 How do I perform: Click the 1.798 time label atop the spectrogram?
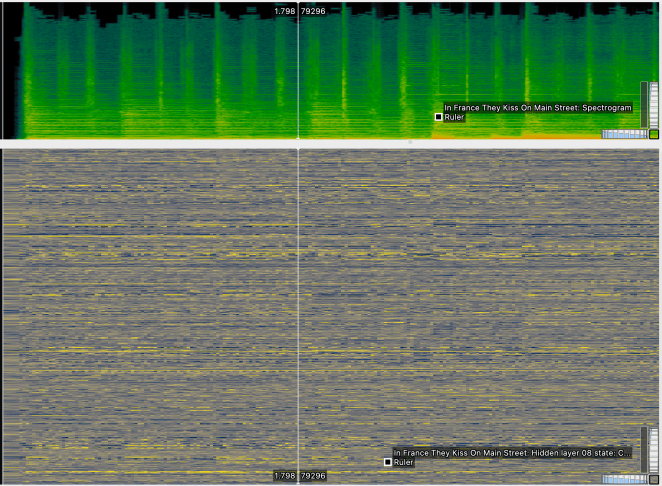[x=284, y=11]
